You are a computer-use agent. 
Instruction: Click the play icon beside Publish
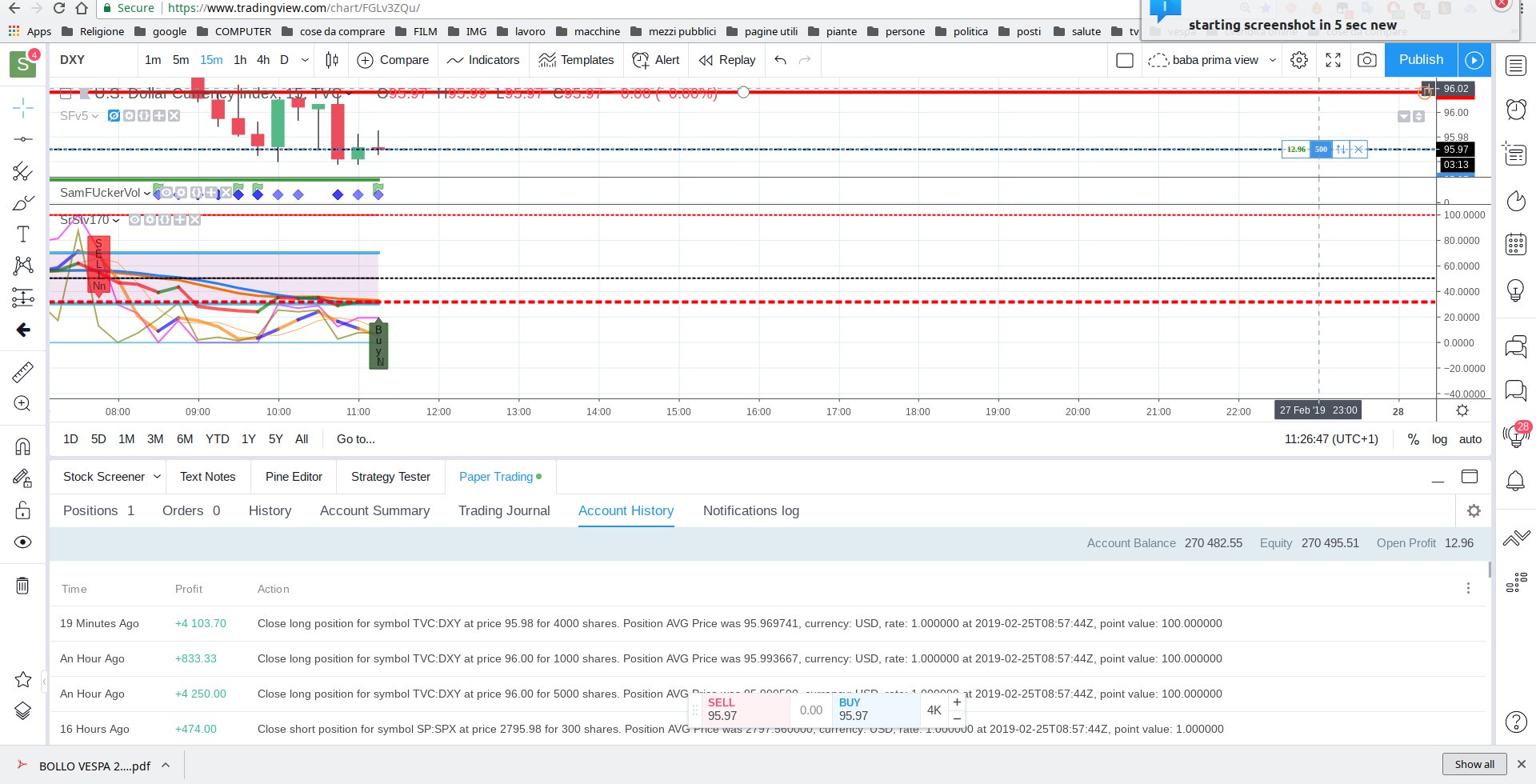(x=1474, y=60)
